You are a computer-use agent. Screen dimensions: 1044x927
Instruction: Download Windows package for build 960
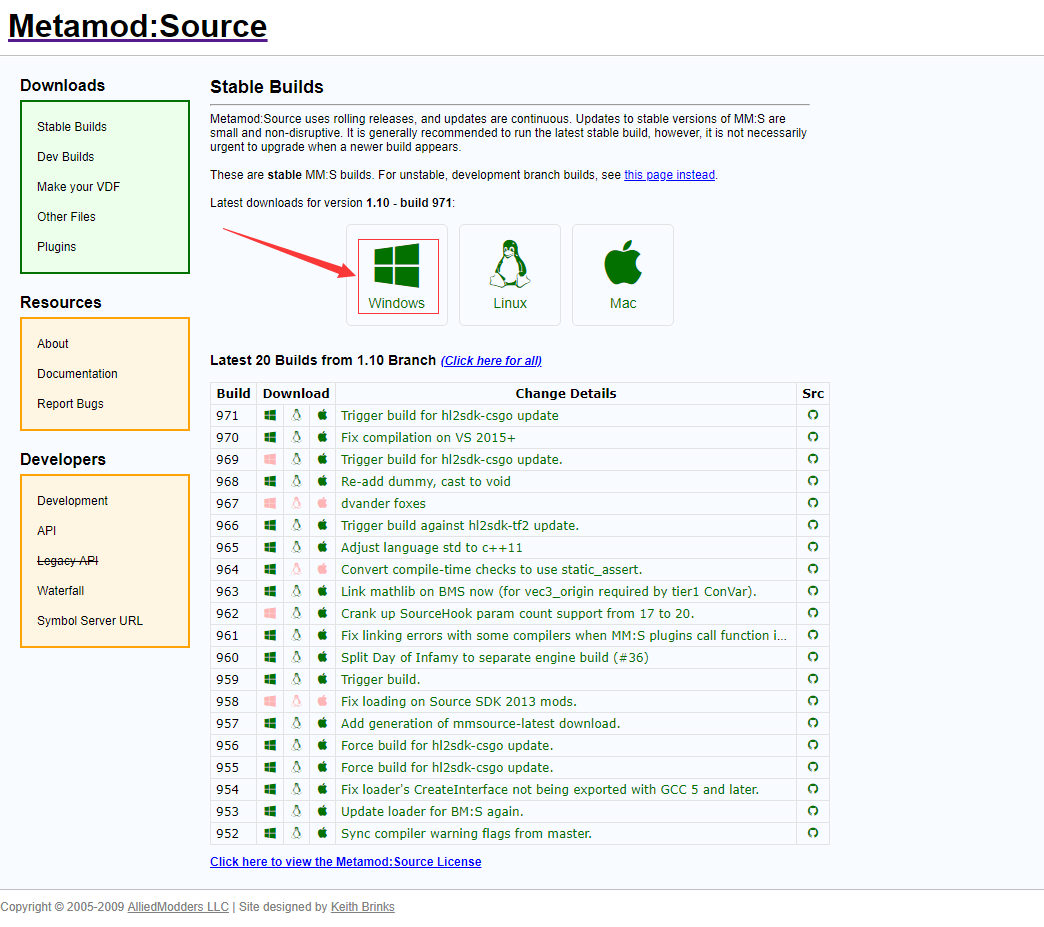point(270,657)
